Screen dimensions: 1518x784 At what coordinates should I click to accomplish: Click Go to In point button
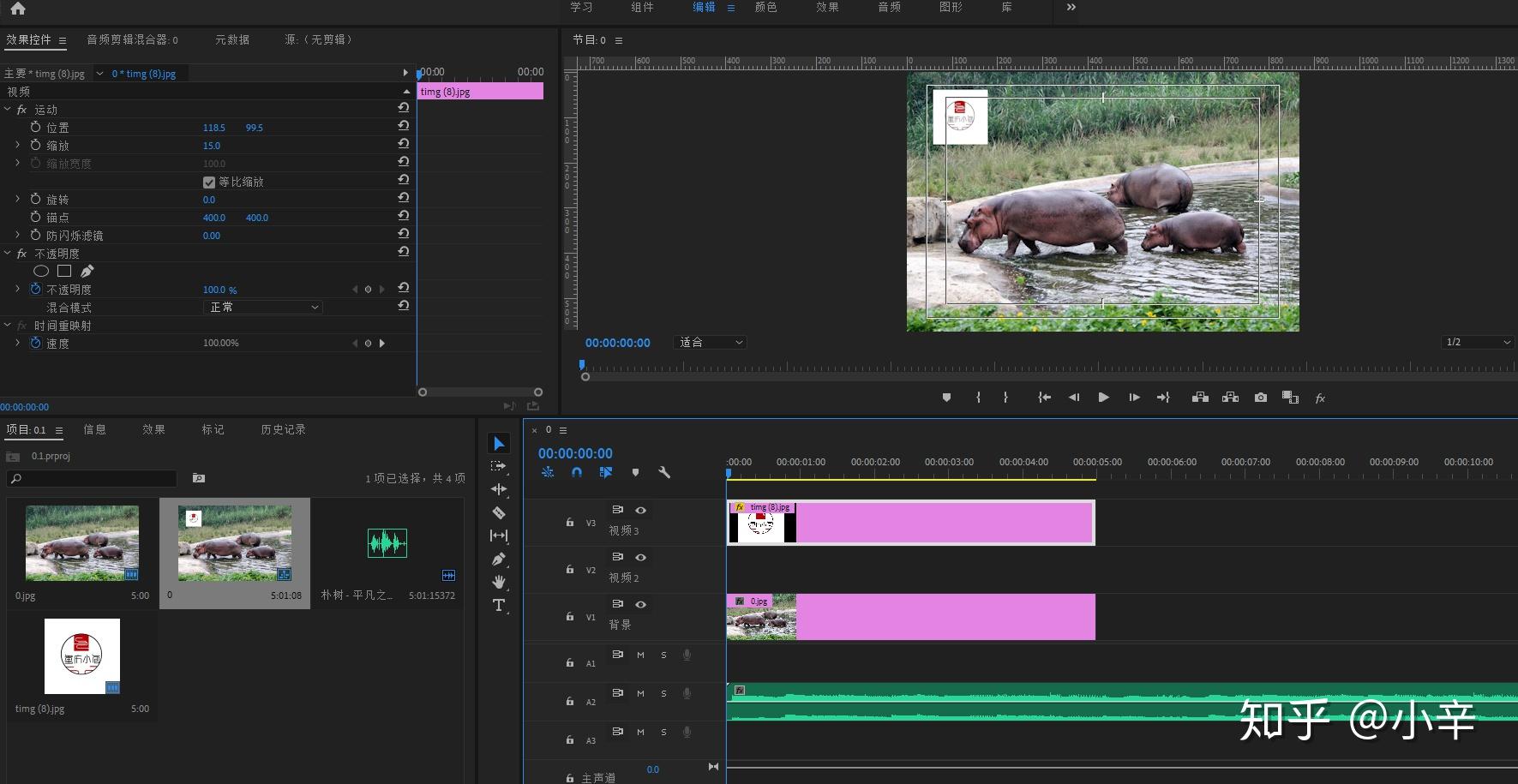pyautogui.click(x=1044, y=398)
